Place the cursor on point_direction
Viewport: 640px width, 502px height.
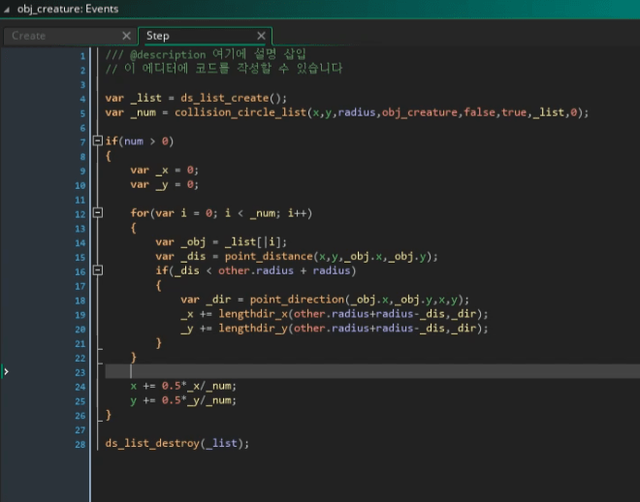click(288, 299)
